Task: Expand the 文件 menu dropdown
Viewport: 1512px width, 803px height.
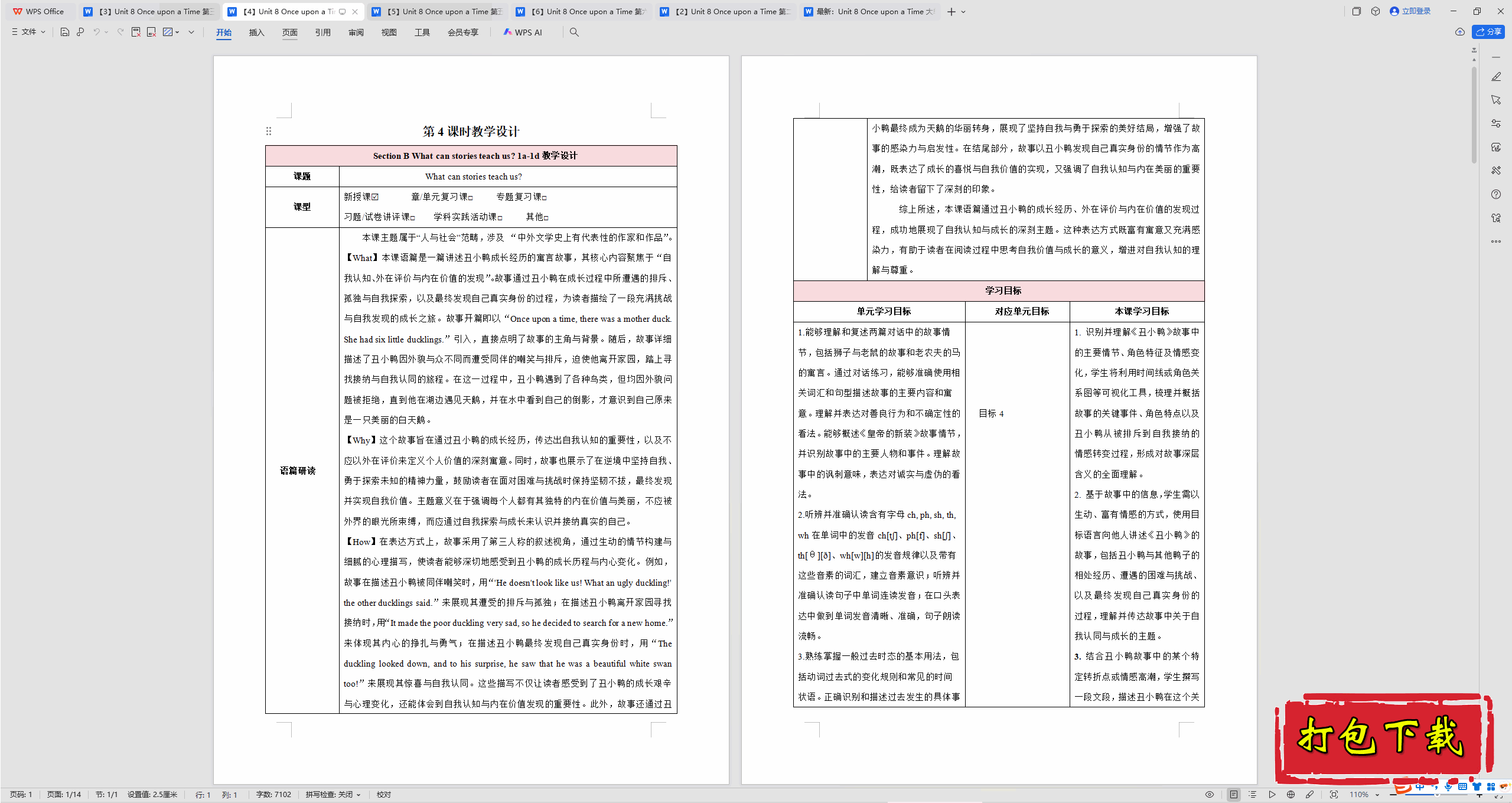Action: pos(28,32)
